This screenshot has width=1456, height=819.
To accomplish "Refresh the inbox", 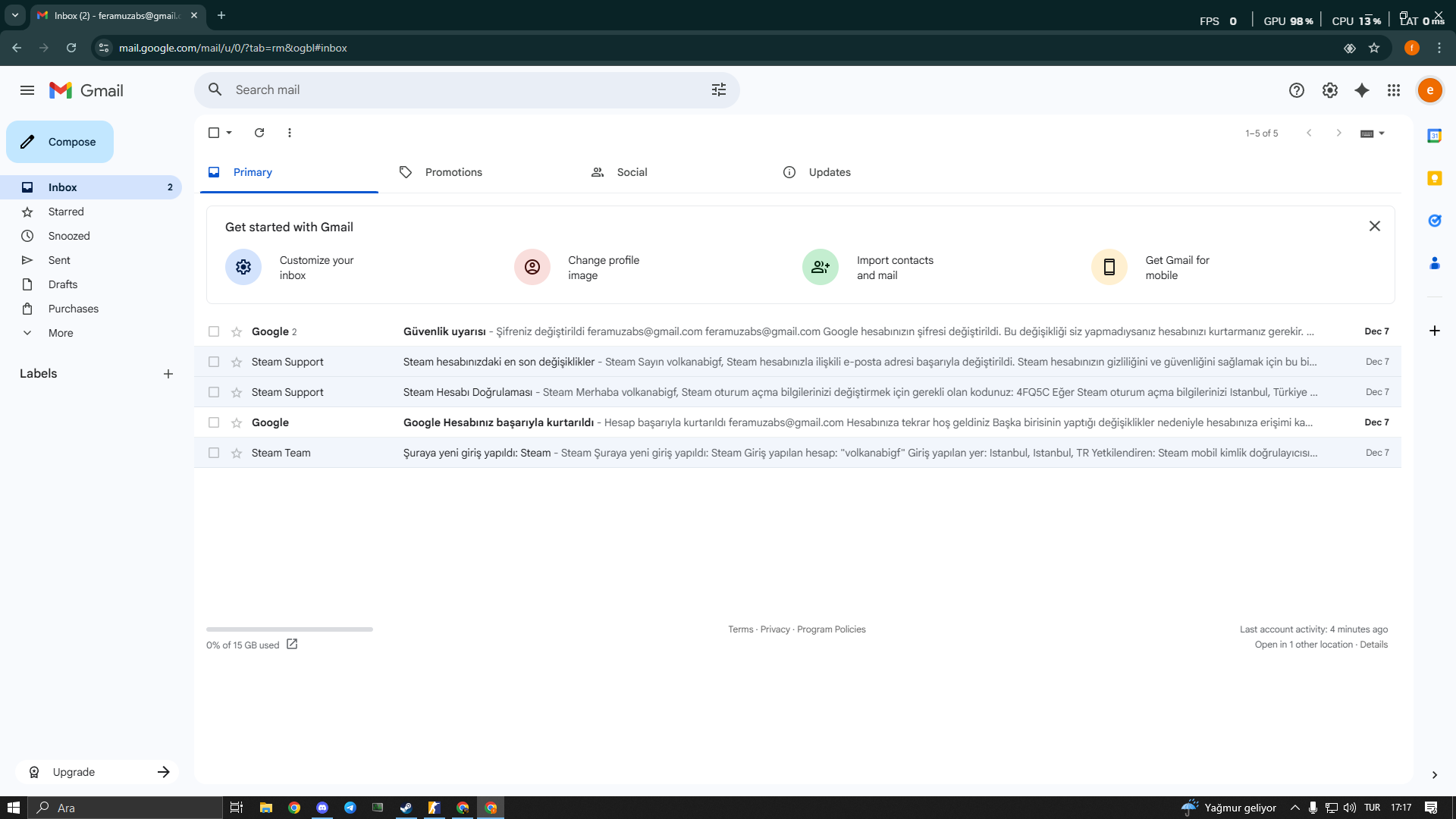I will pyautogui.click(x=259, y=133).
